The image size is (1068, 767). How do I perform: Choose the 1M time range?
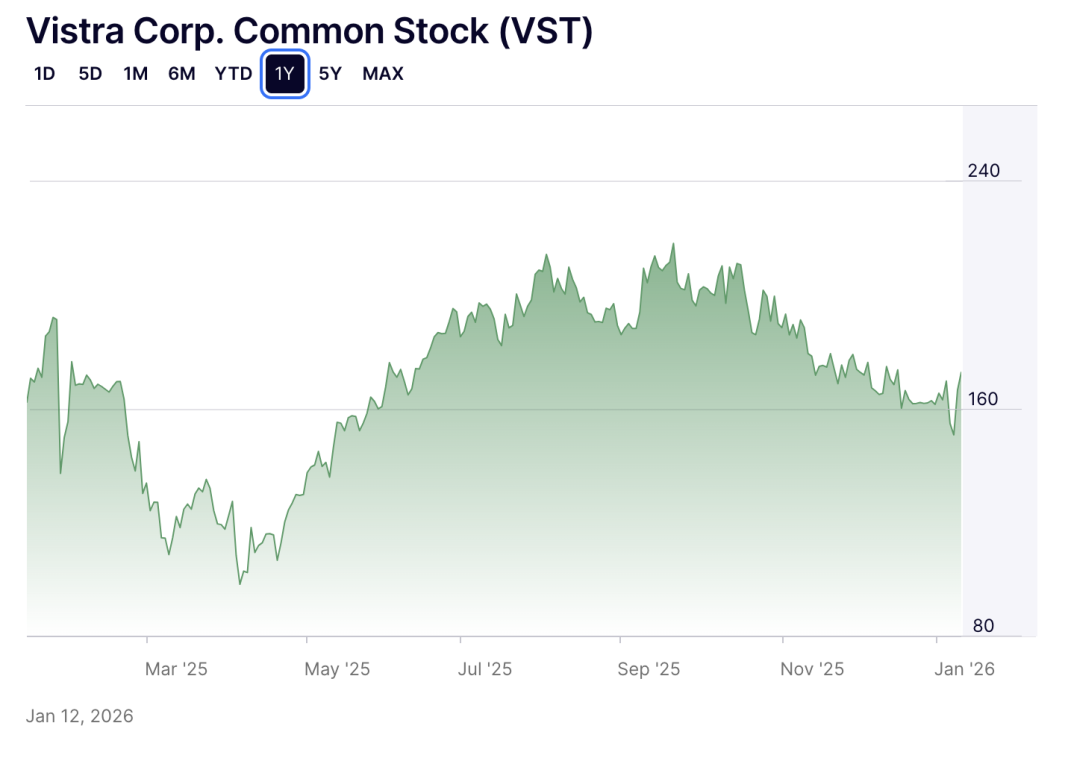136,74
